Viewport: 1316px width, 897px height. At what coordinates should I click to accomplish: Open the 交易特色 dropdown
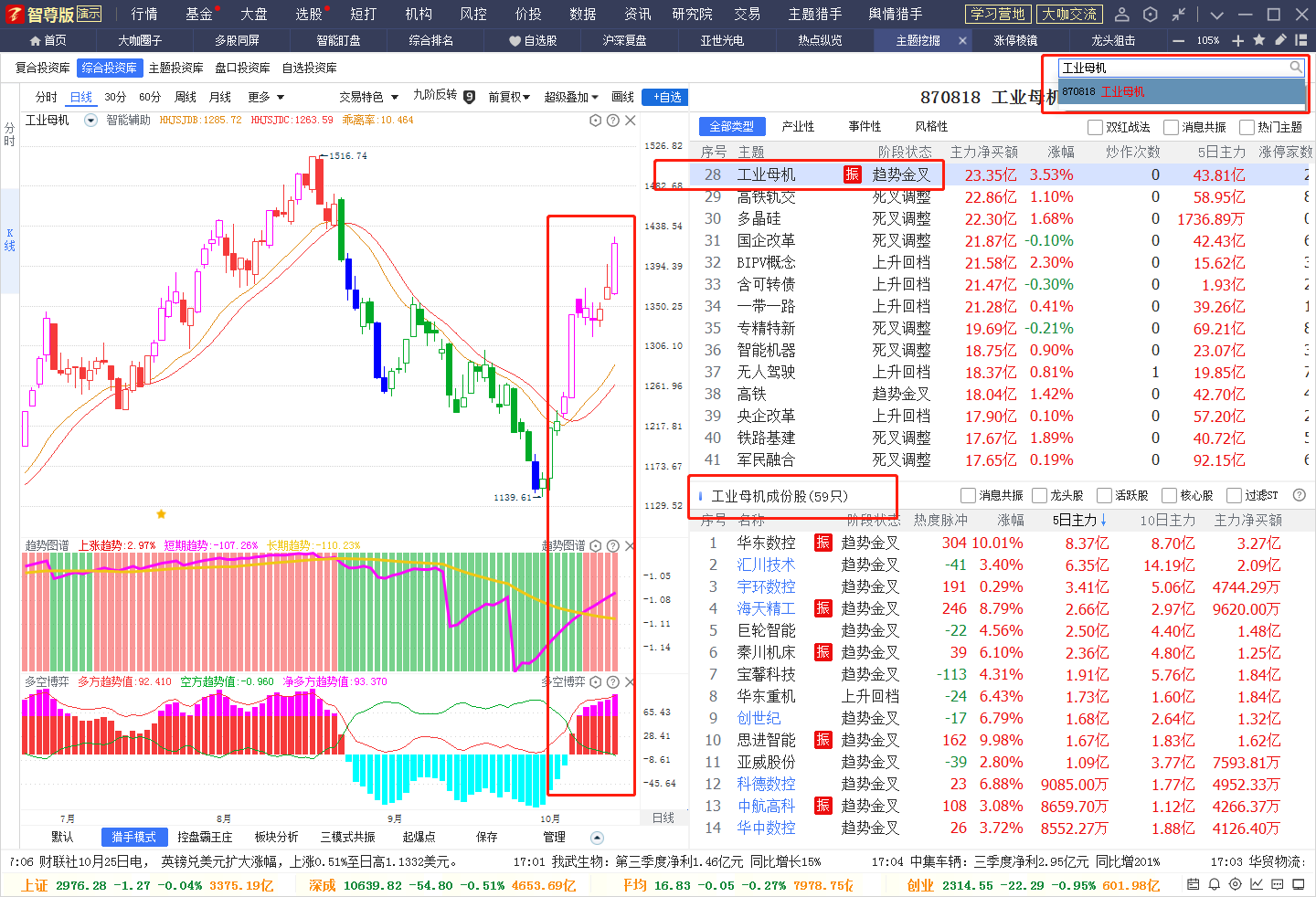[x=368, y=97]
